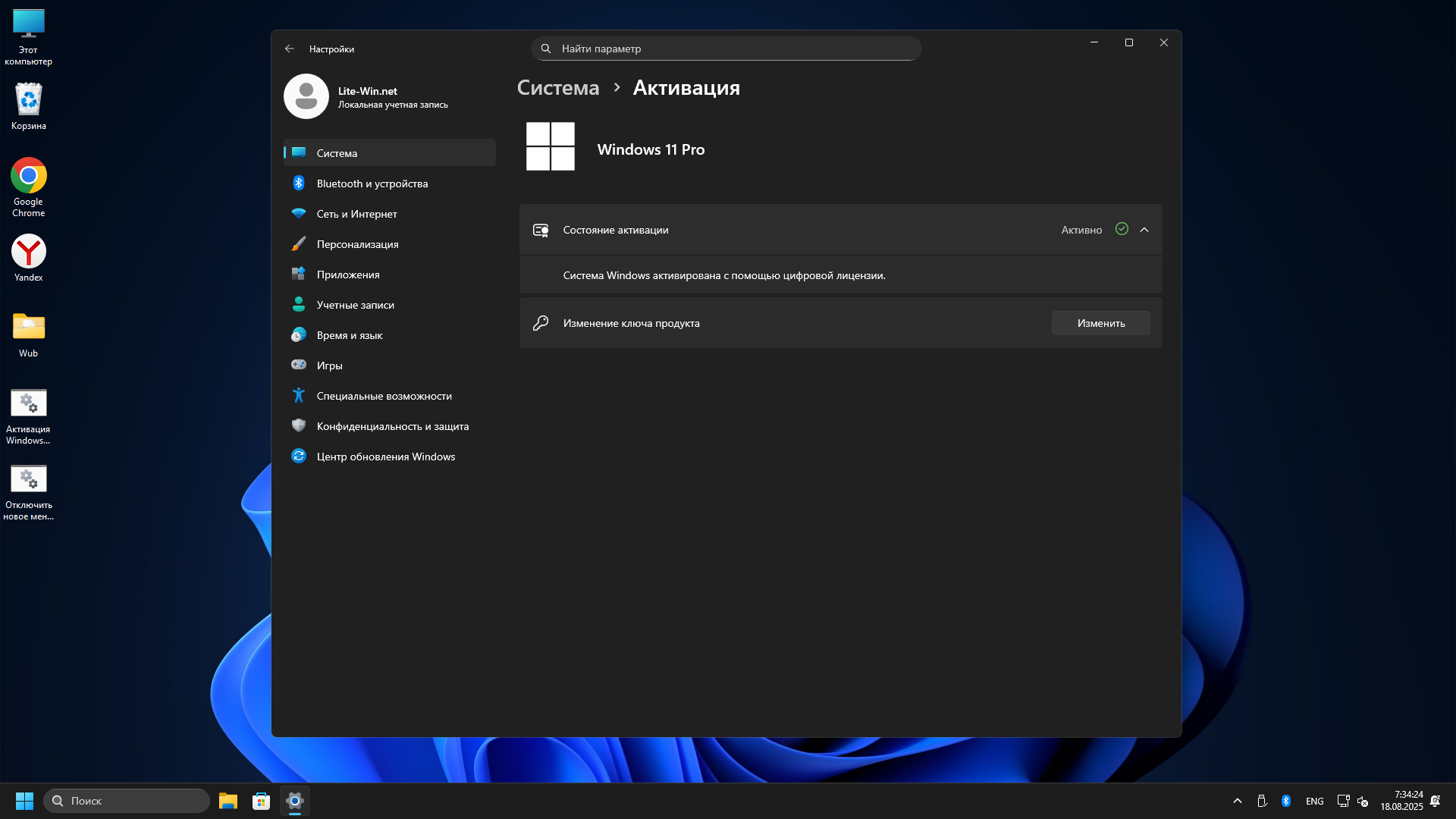Click the Центр обновления Windows refresh icon
1456x819 pixels.
[299, 457]
